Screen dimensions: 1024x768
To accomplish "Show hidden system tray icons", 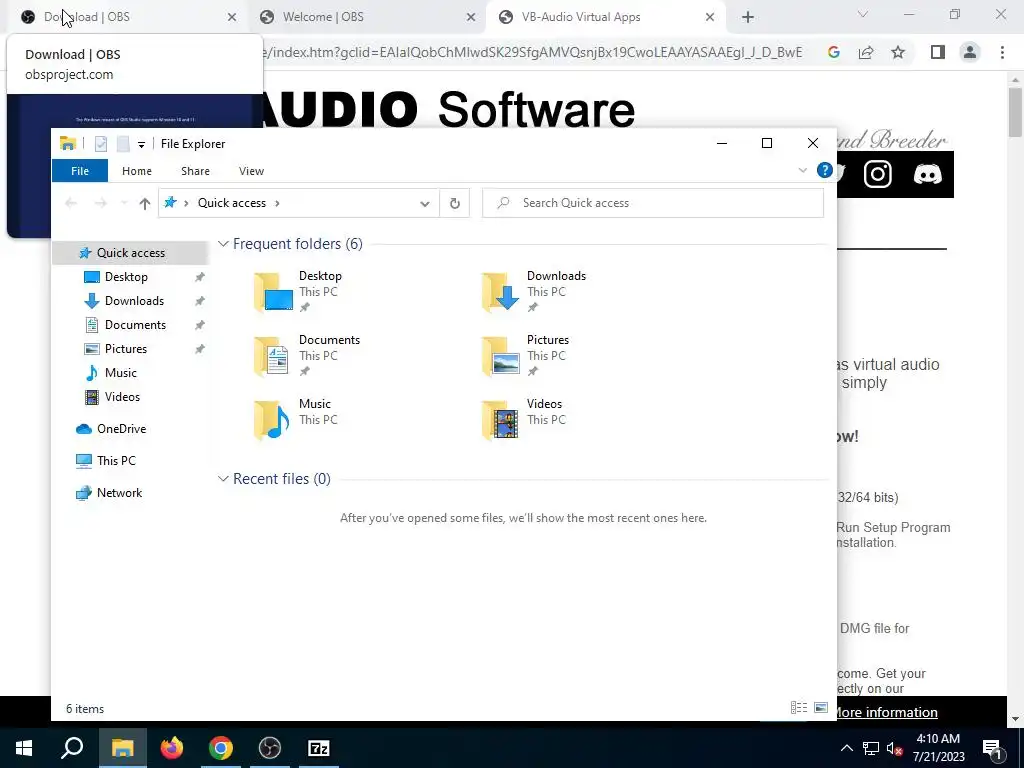I will pos(846,748).
